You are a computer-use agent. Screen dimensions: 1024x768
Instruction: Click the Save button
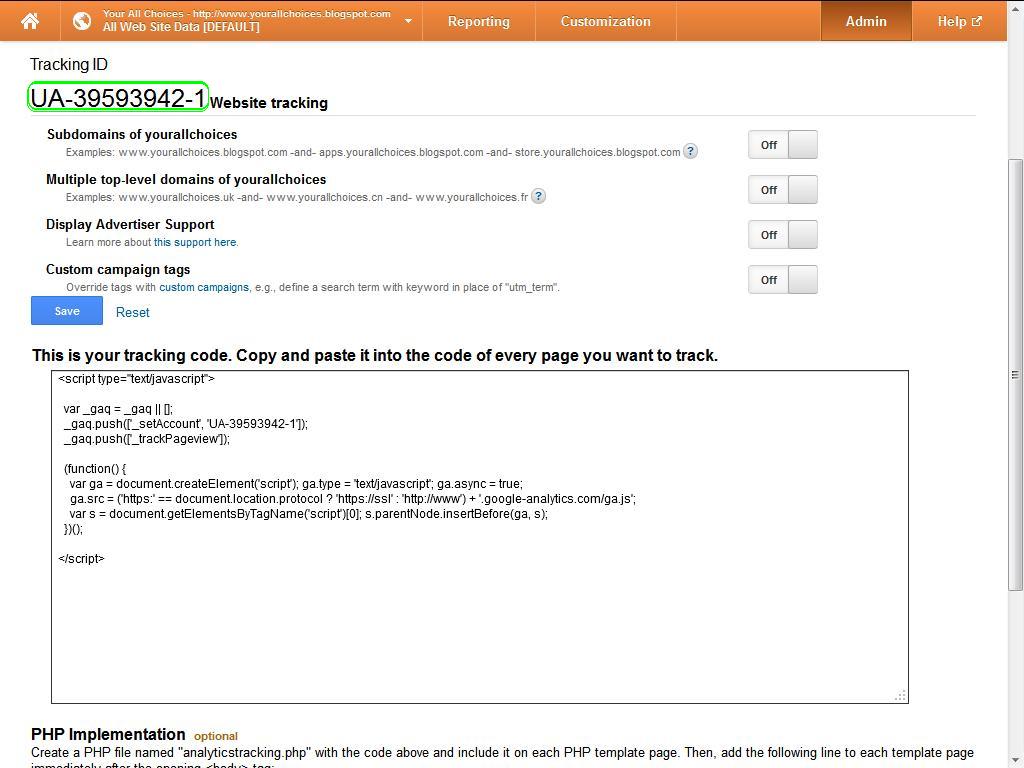(x=67, y=311)
